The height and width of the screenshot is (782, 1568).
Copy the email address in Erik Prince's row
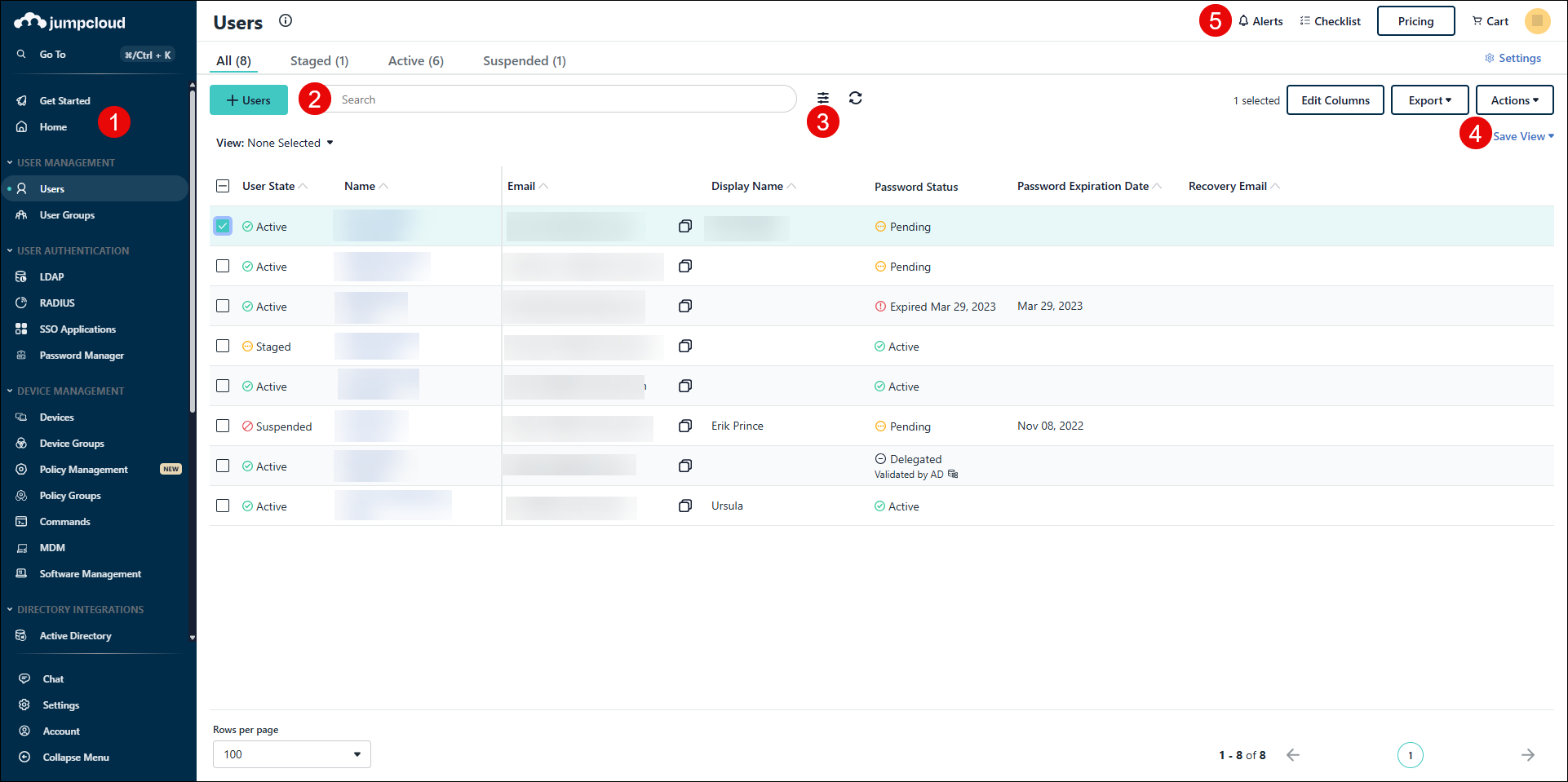(684, 426)
